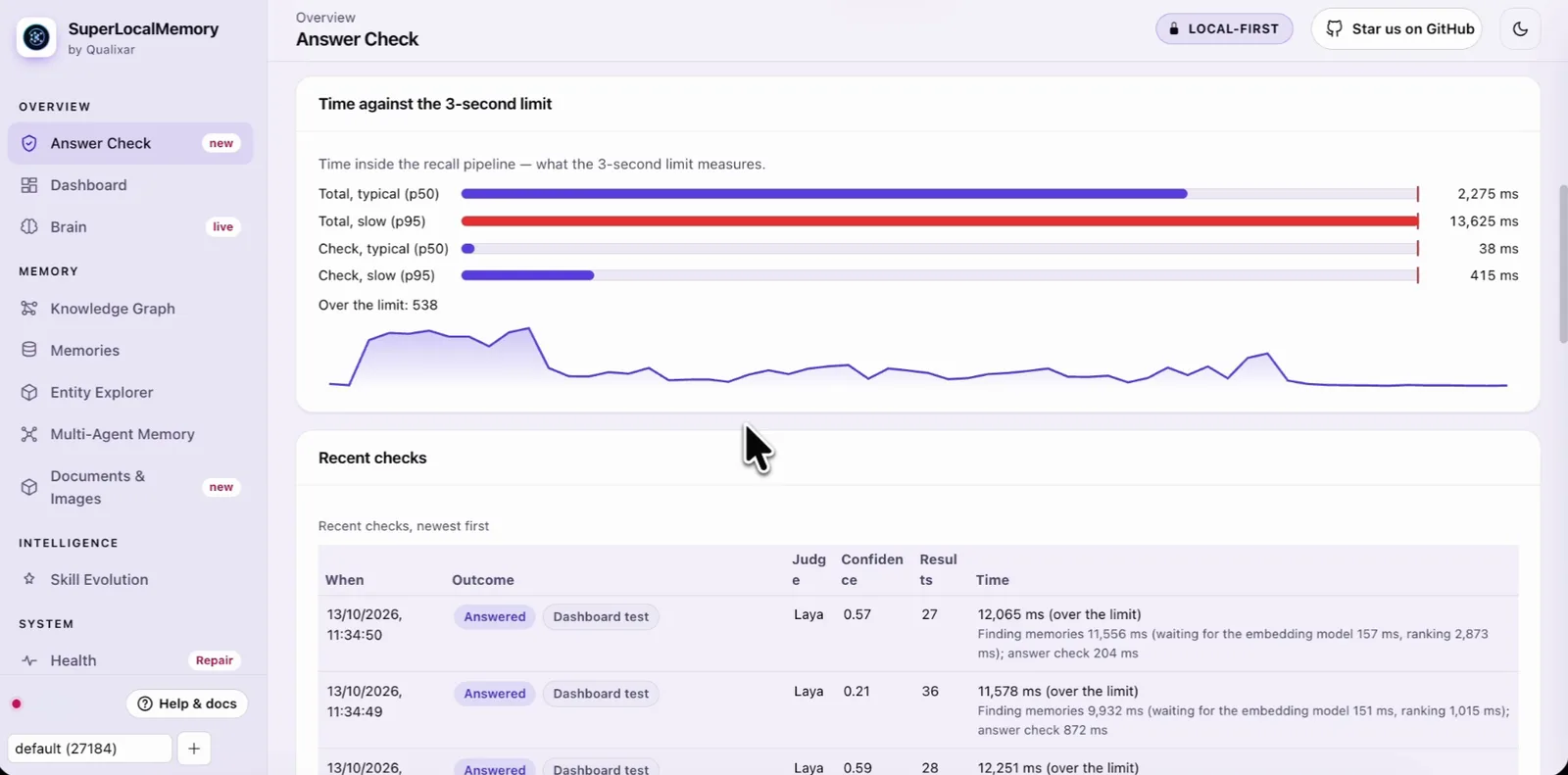Click the page vertical scrollbar
The height and width of the screenshot is (775, 1568).
click(x=1563, y=263)
